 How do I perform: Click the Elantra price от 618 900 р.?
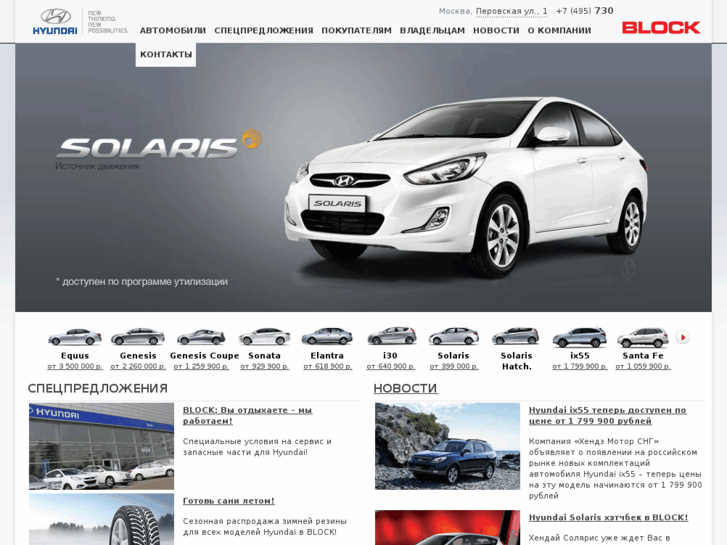tap(328, 366)
